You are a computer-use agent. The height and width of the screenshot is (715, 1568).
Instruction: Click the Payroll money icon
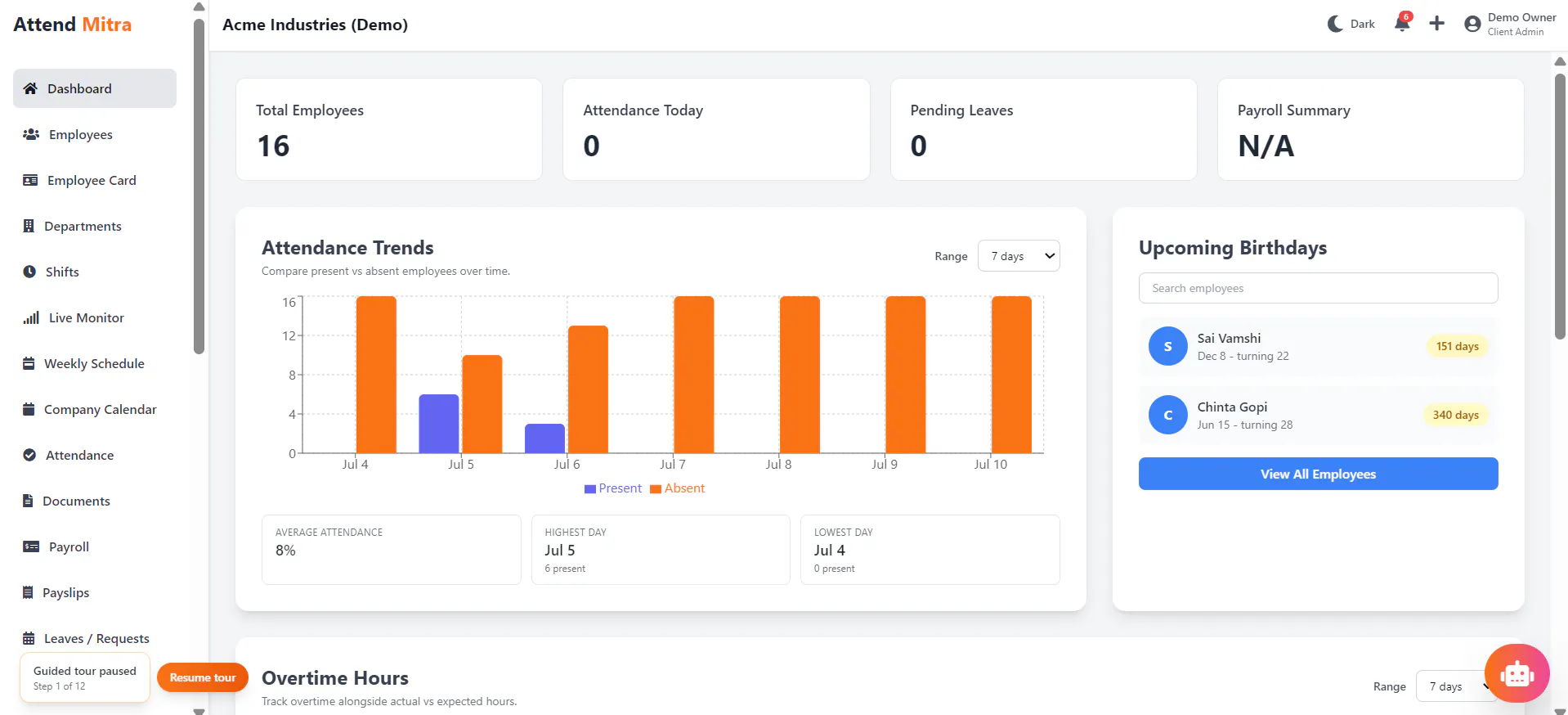(x=31, y=546)
